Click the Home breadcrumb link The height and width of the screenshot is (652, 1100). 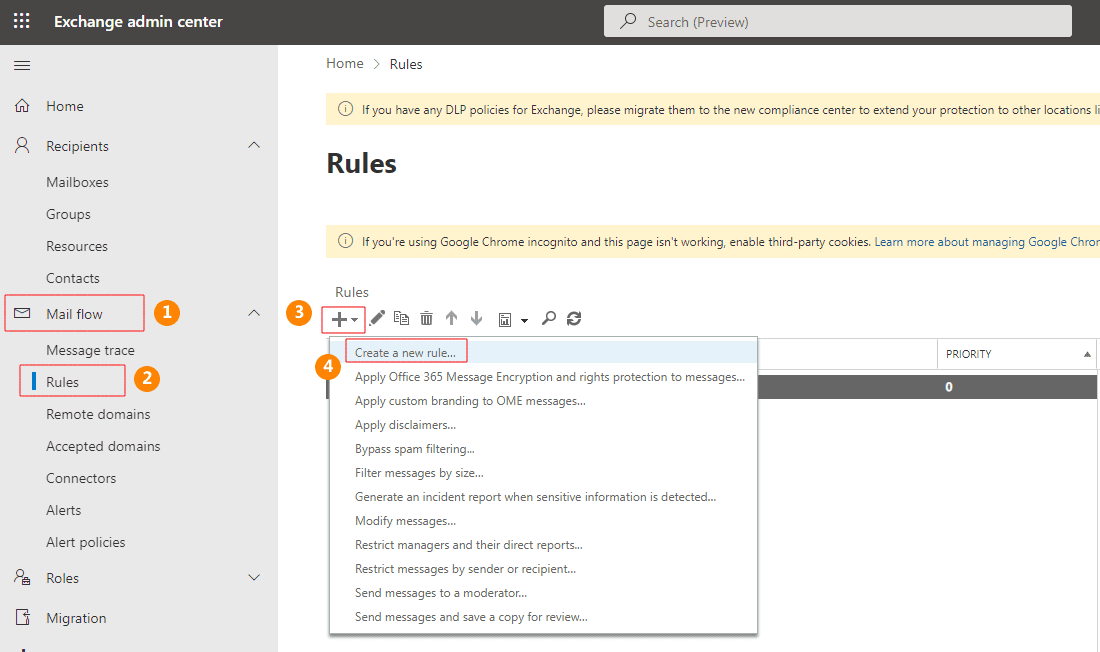click(x=345, y=64)
